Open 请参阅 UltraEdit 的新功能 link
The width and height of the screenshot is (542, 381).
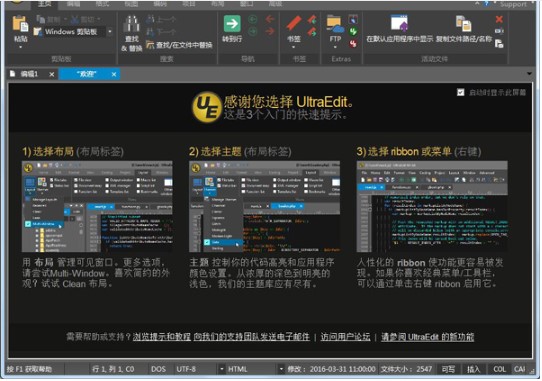point(428,336)
